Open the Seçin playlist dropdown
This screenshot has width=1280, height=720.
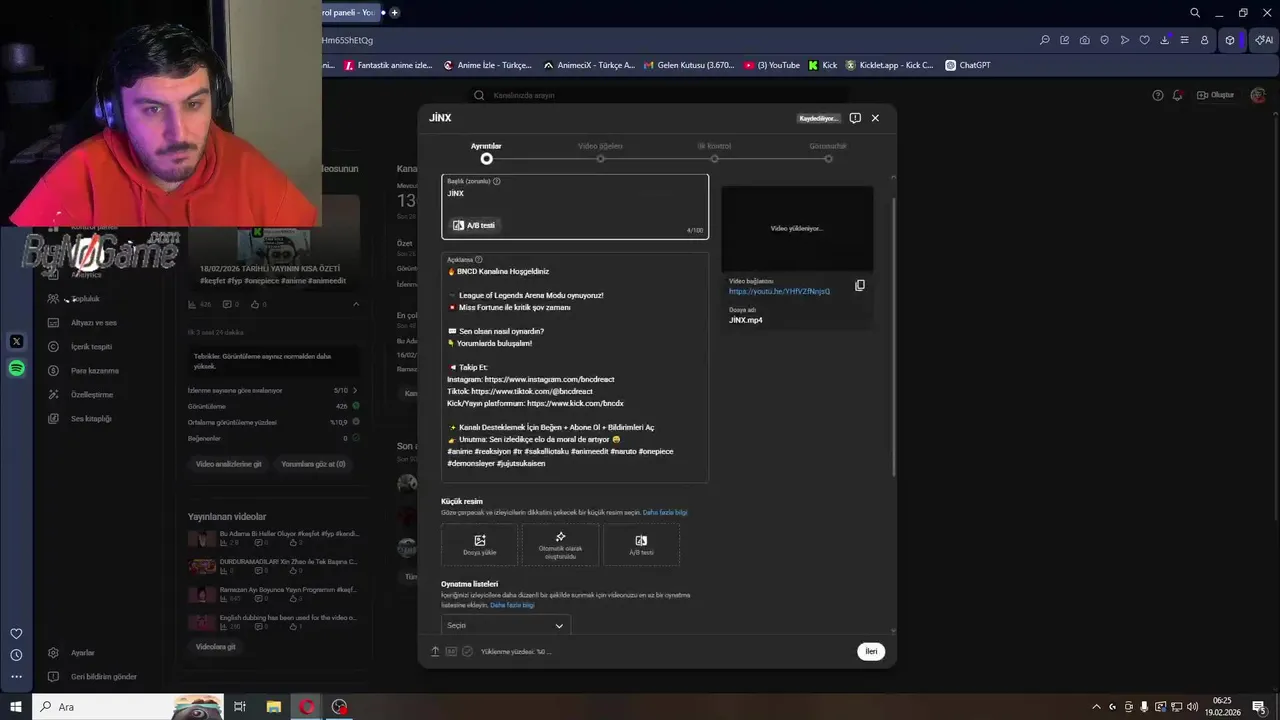pyautogui.click(x=506, y=625)
